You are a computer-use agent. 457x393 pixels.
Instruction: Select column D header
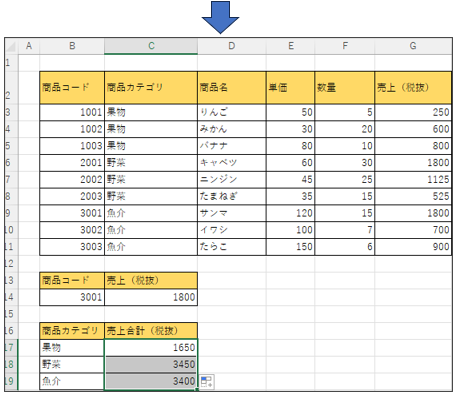tap(232, 46)
